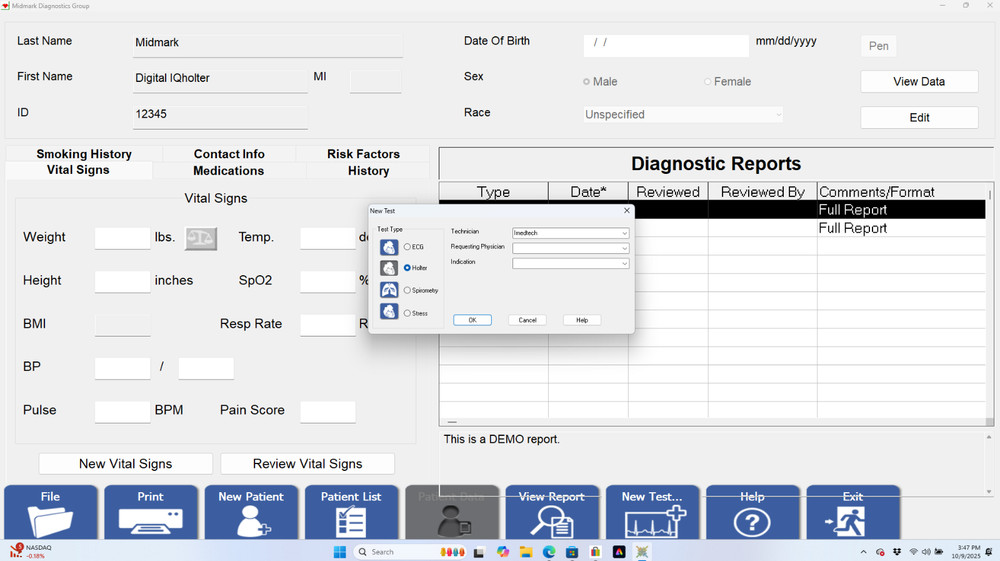Select the Spirometry test type radio button

click(x=407, y=290)
